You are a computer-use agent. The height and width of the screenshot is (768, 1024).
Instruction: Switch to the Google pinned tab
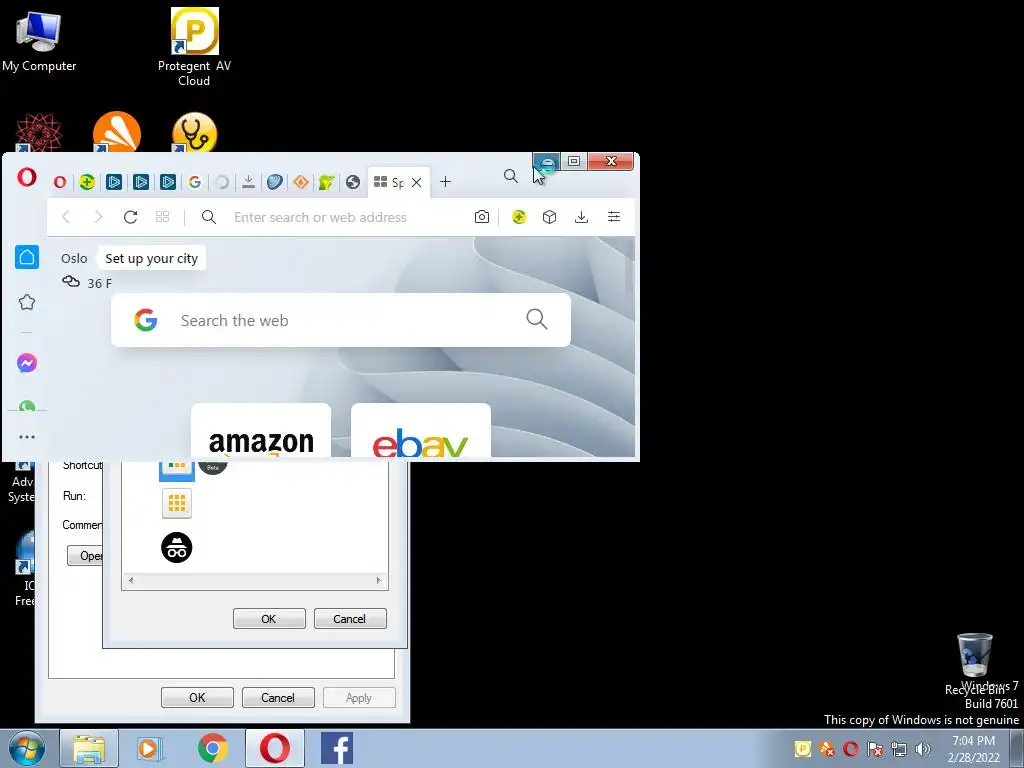coord(195,182)
